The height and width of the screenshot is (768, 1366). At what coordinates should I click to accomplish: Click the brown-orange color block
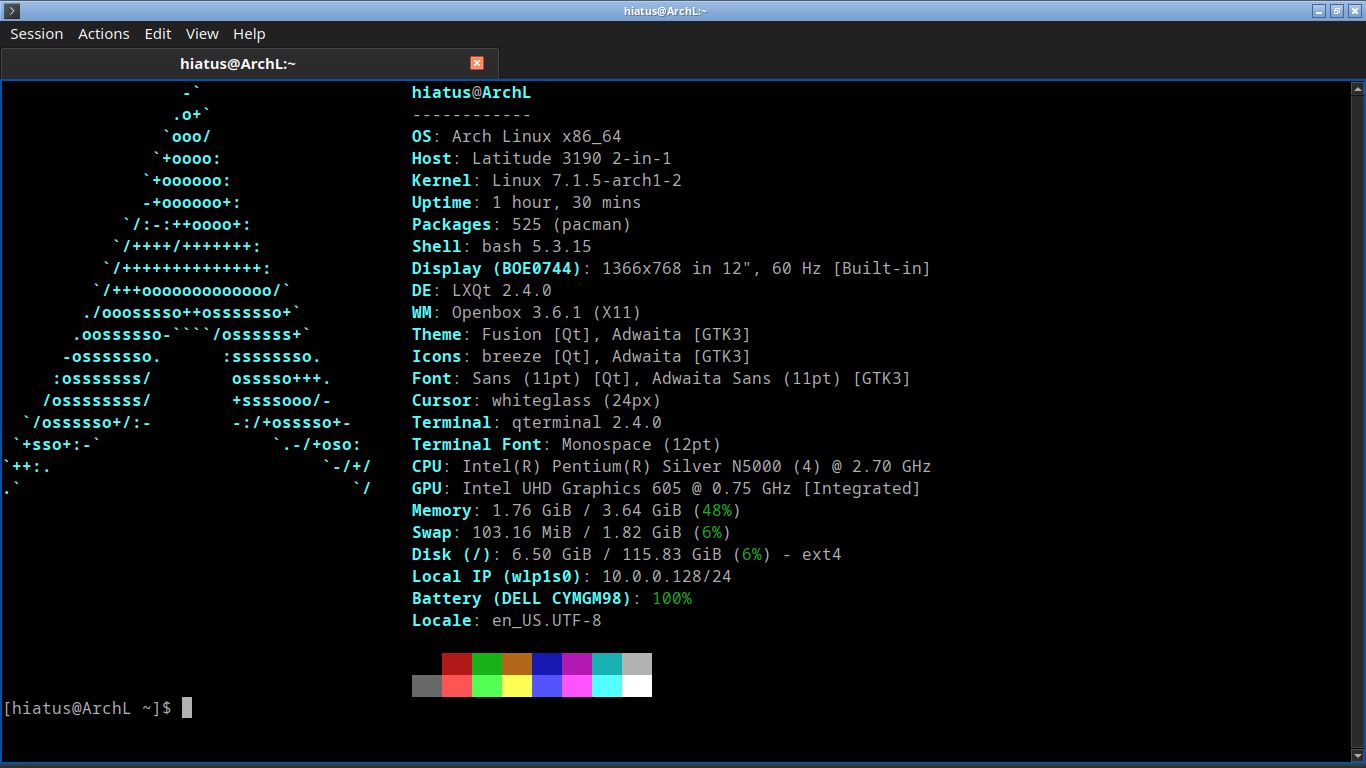[517, 664]
